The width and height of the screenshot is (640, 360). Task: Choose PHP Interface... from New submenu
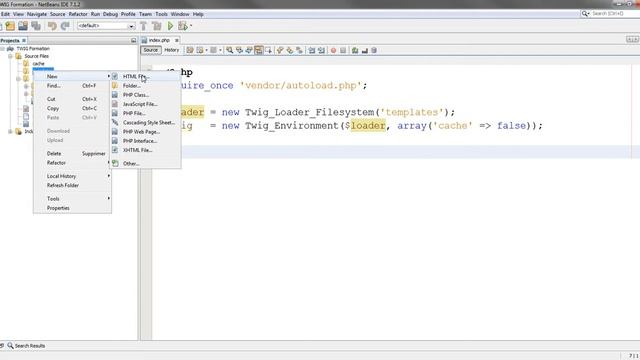pos(146,141)
